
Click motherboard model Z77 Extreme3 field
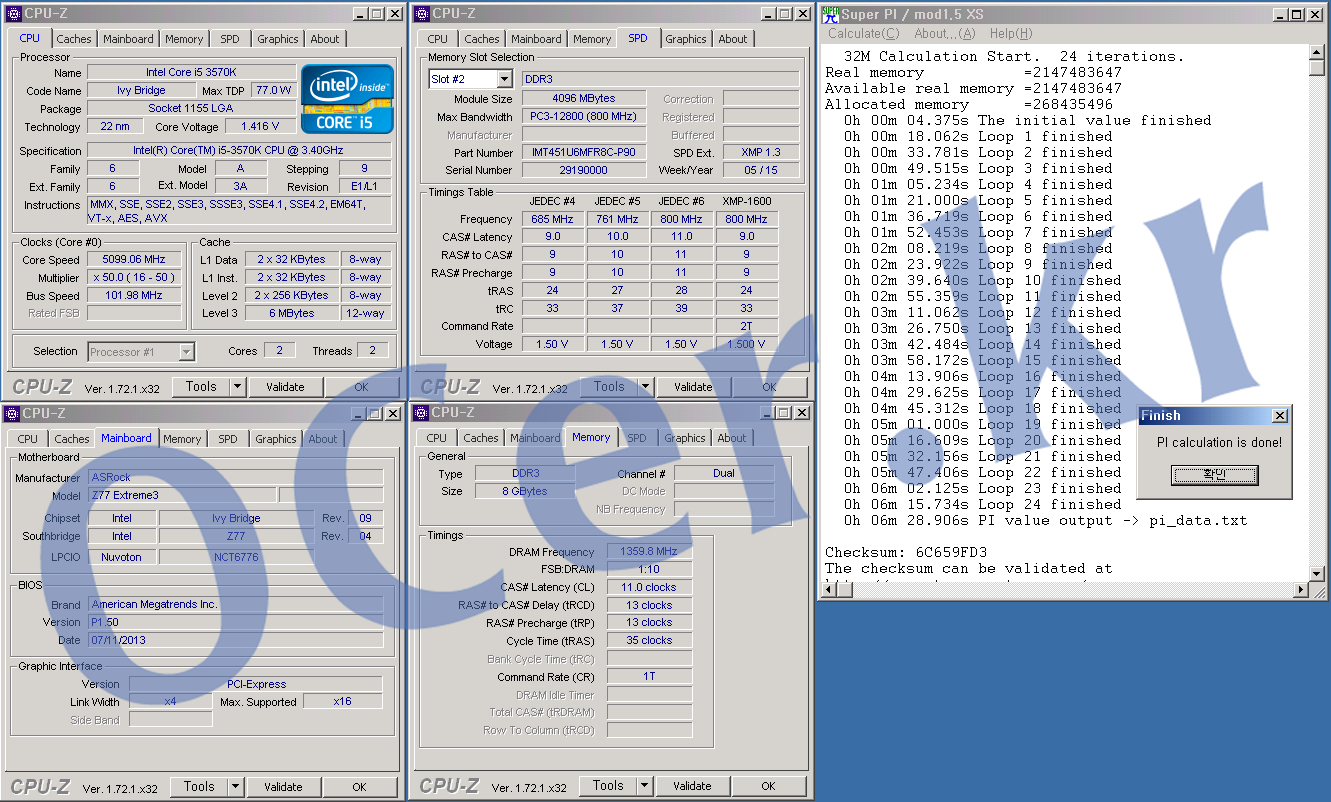tap(181, 495)
